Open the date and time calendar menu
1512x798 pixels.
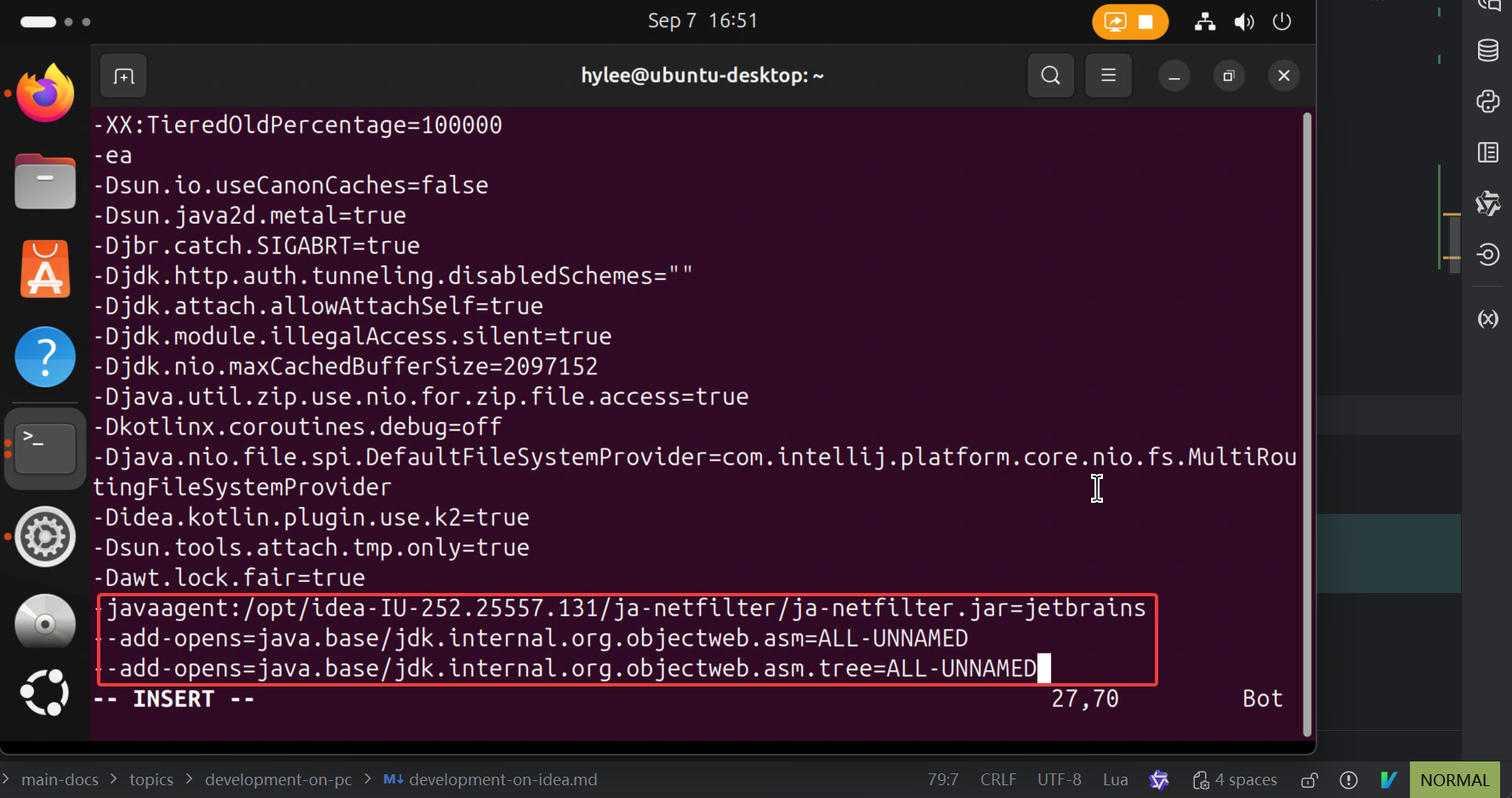[x=702, y=21]
